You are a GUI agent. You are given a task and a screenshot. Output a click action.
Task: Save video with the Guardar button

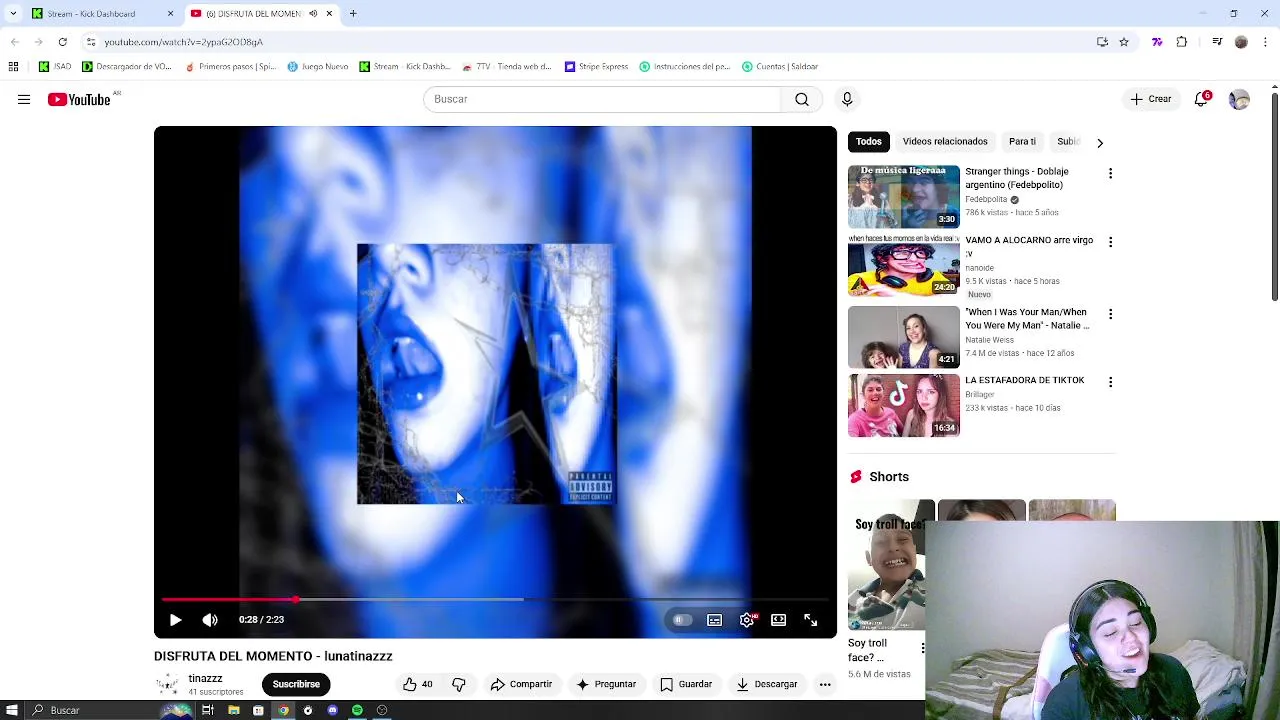coord(686,684)
